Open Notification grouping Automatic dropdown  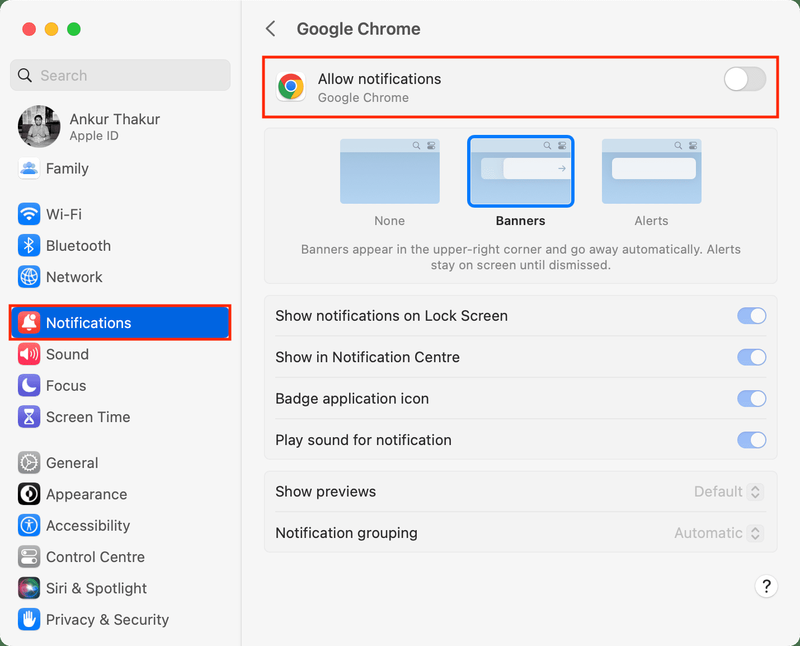[x=719, y=533]
